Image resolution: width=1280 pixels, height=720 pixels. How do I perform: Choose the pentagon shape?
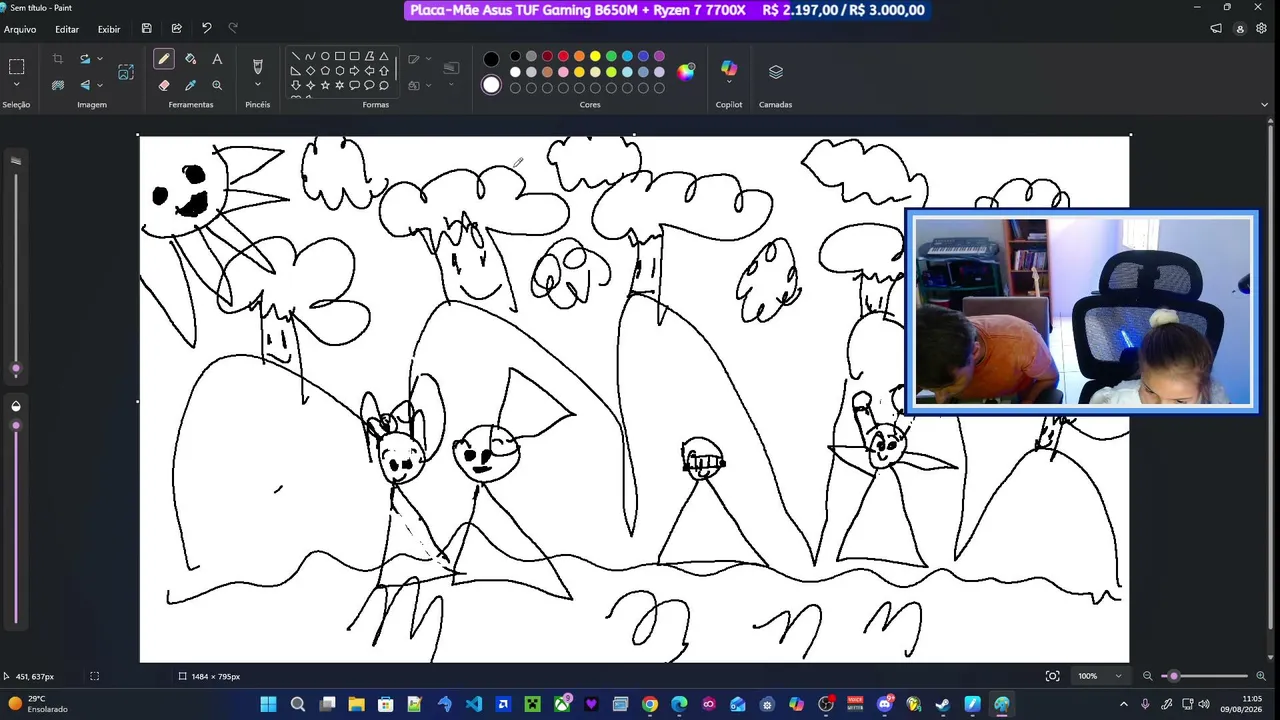[325, 71]
